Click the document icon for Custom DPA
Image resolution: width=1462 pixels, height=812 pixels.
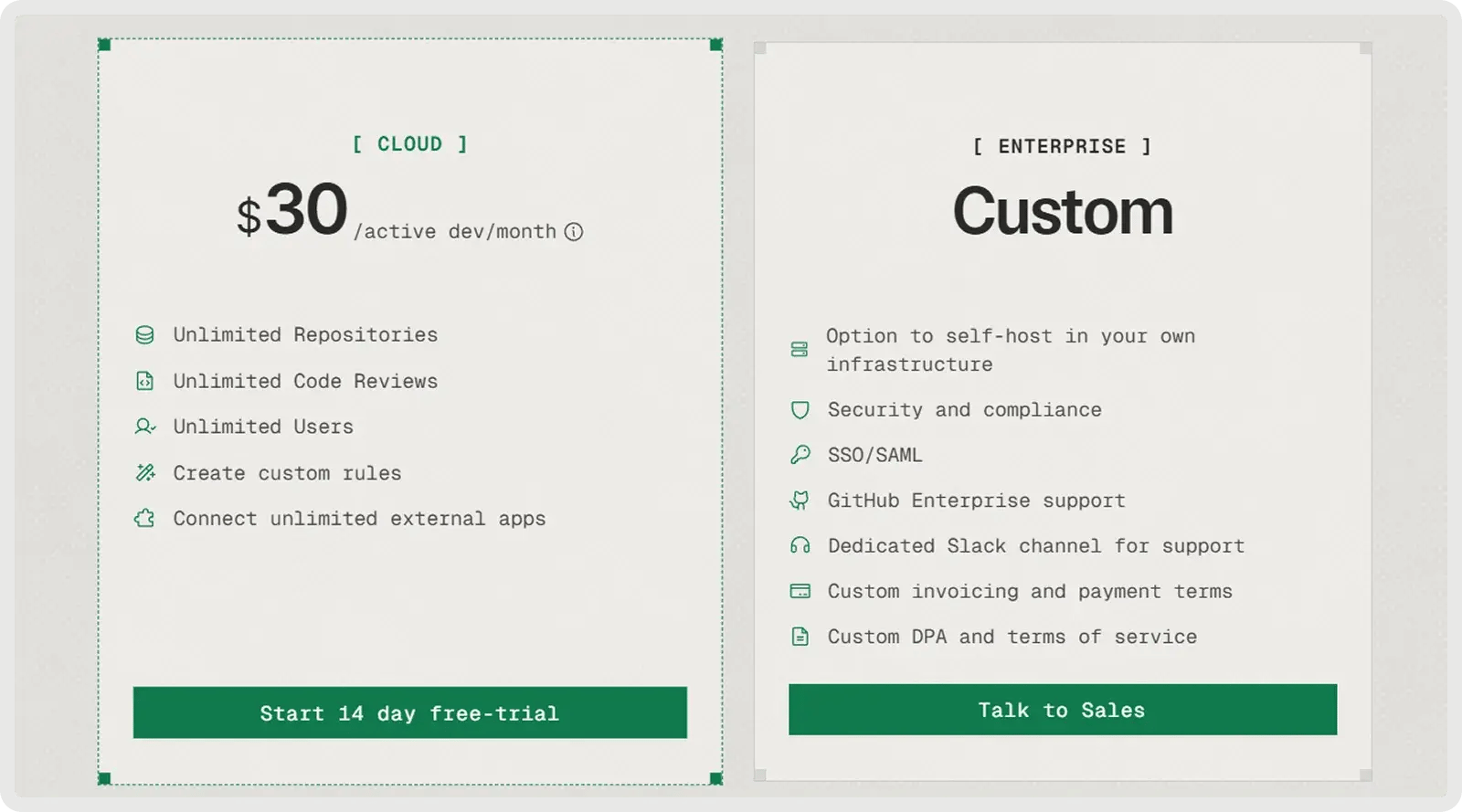[800, 637]
